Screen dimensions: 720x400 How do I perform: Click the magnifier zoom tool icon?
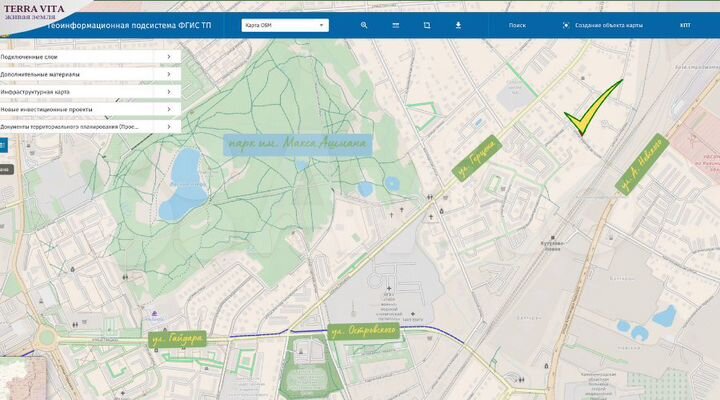[x=364, y=25]
